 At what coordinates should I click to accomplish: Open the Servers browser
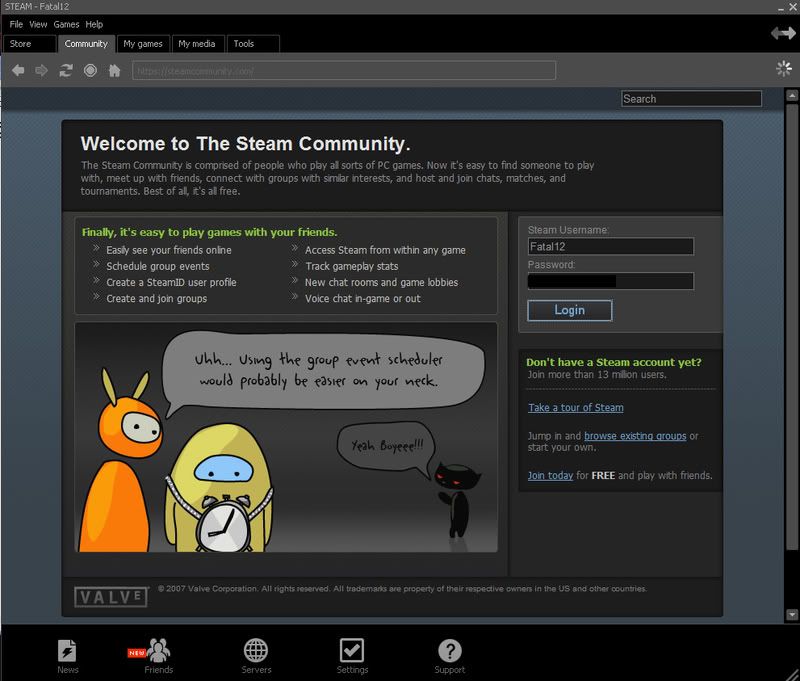coord(256,649)
